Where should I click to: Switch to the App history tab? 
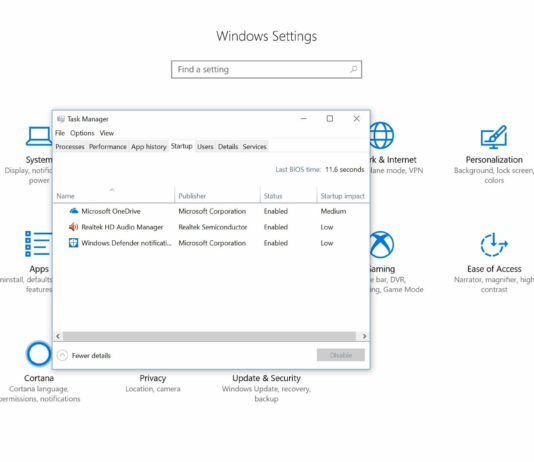[149, 147]
